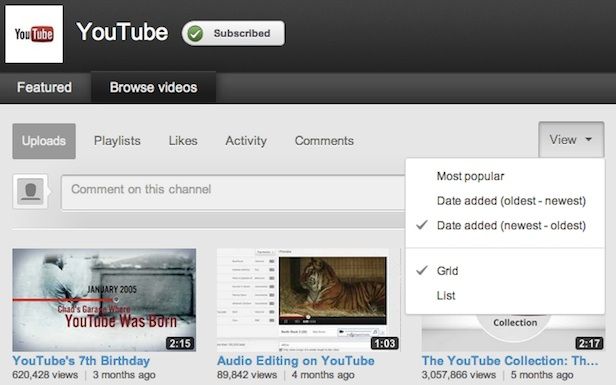Click the 3 months ago text
The width and height of the screenshot is (616, 385).
pyautogui.click(x=124, y=375)
